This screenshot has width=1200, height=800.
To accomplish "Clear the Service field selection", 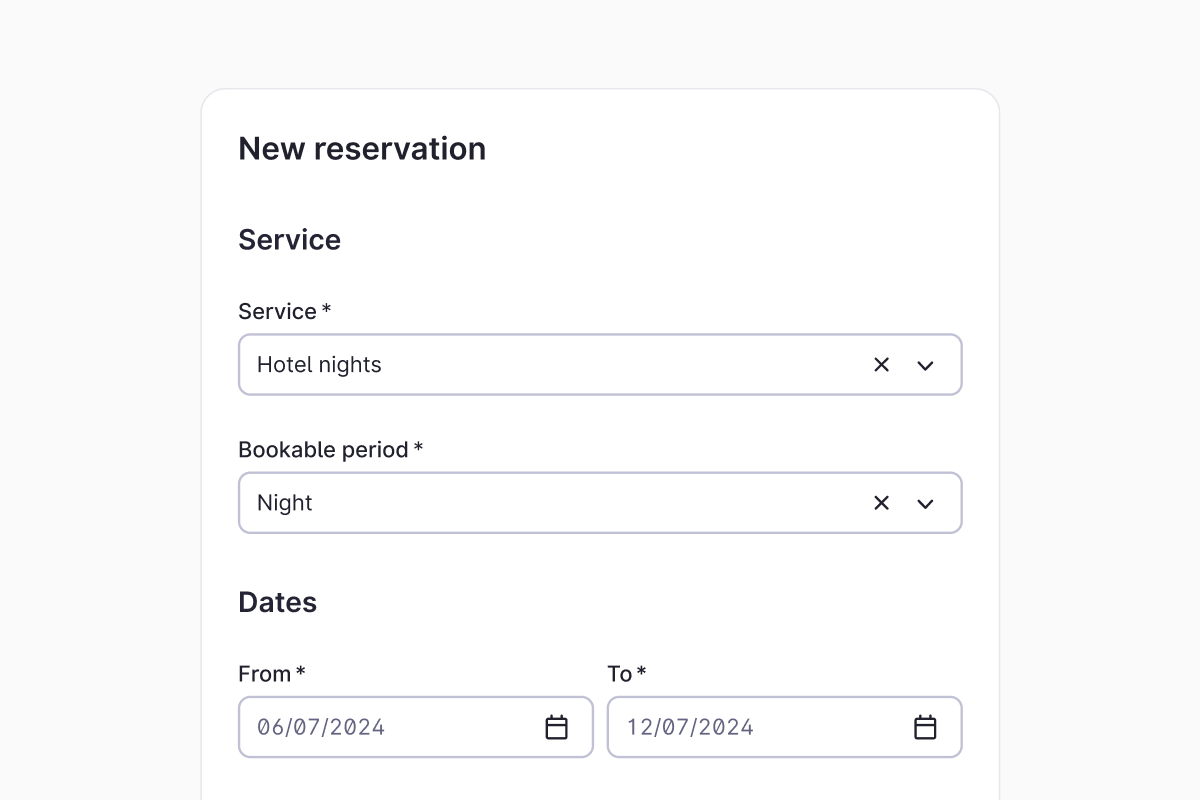I will pos(881,365).
